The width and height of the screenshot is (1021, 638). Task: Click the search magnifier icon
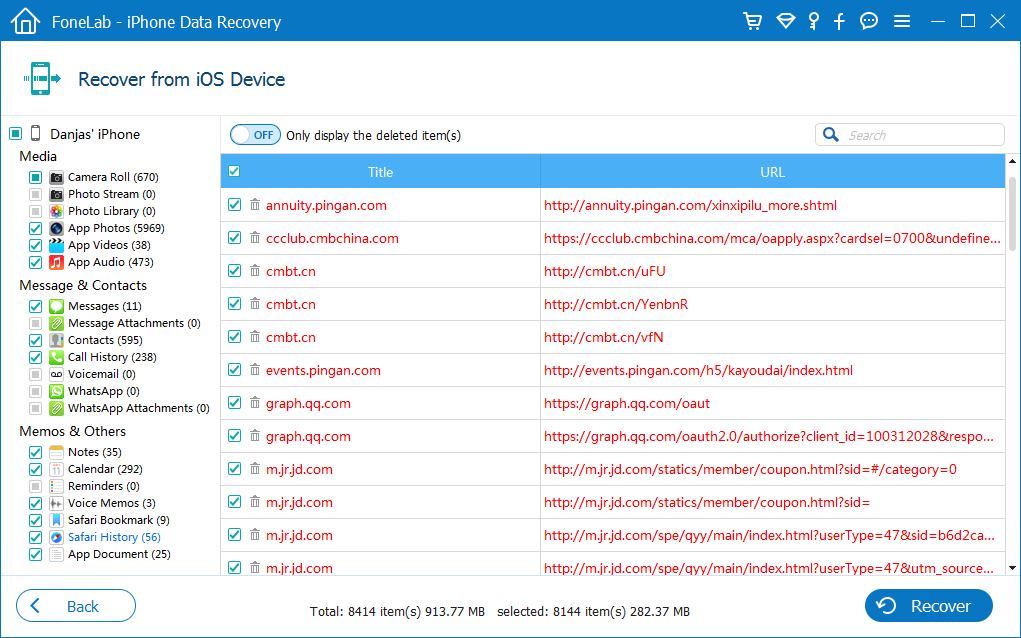[x=830, y=134]
